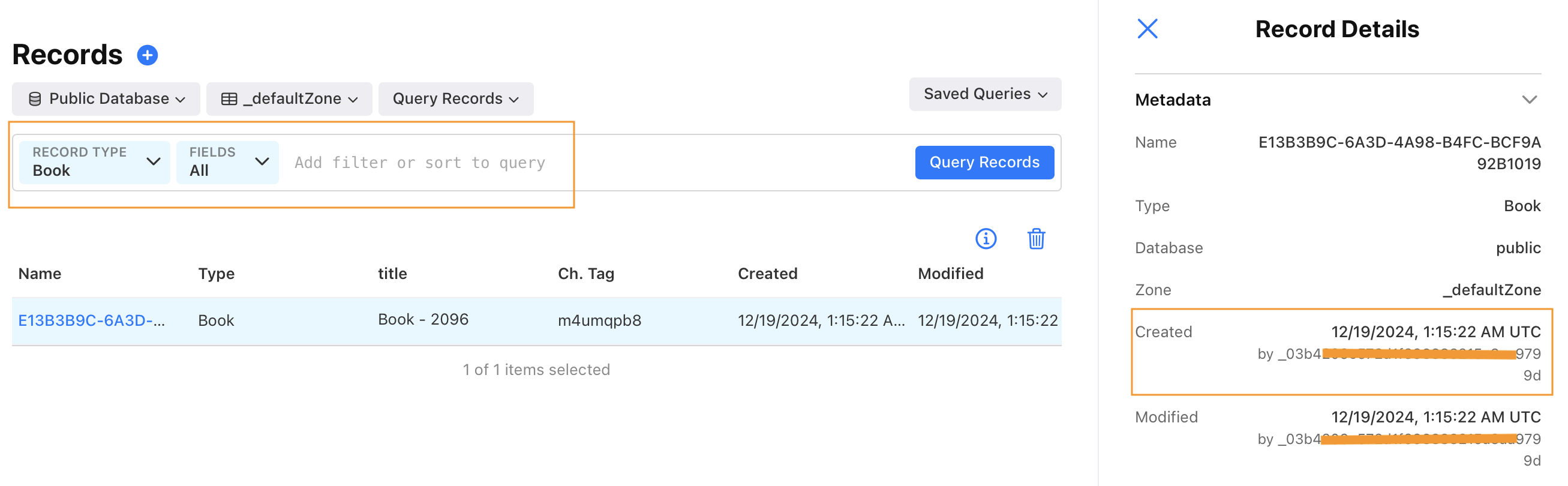This screenshot has height=486, width=1568.
Task: Delete selected record with trash icon
Action: (1036, 239)
